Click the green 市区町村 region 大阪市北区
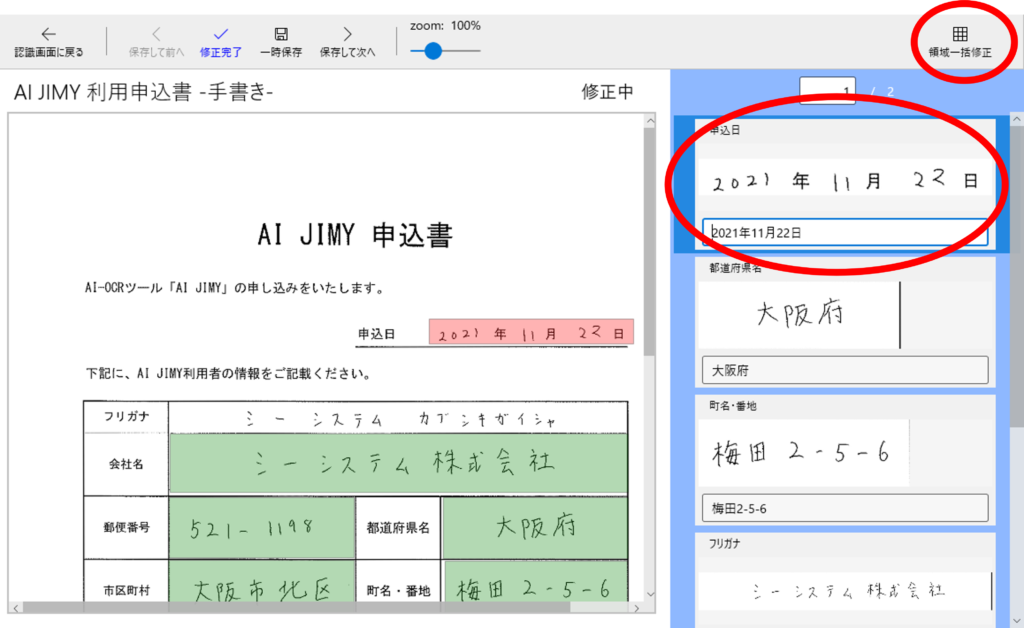 tap(262, 582)
